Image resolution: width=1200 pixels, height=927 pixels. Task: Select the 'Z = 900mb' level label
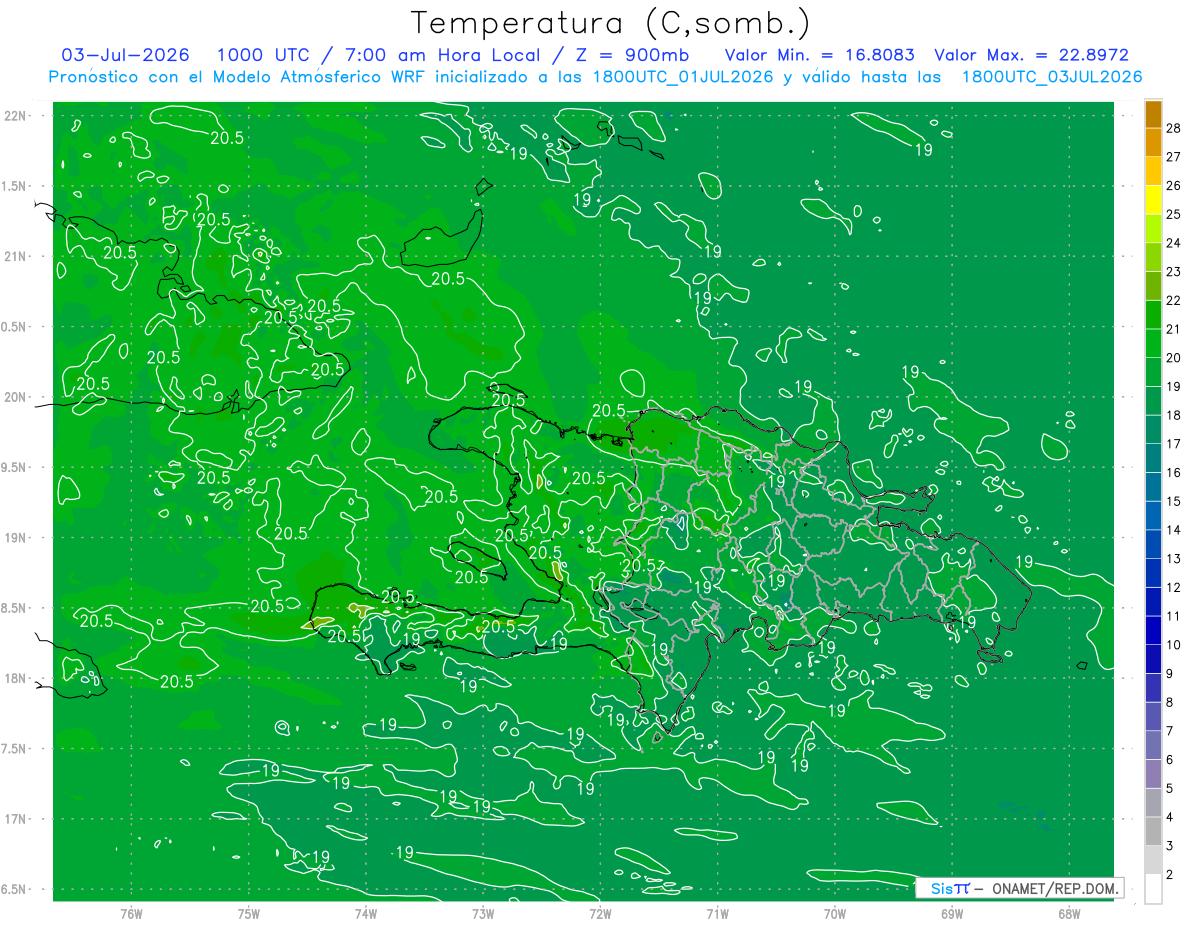tap(630, 55)
